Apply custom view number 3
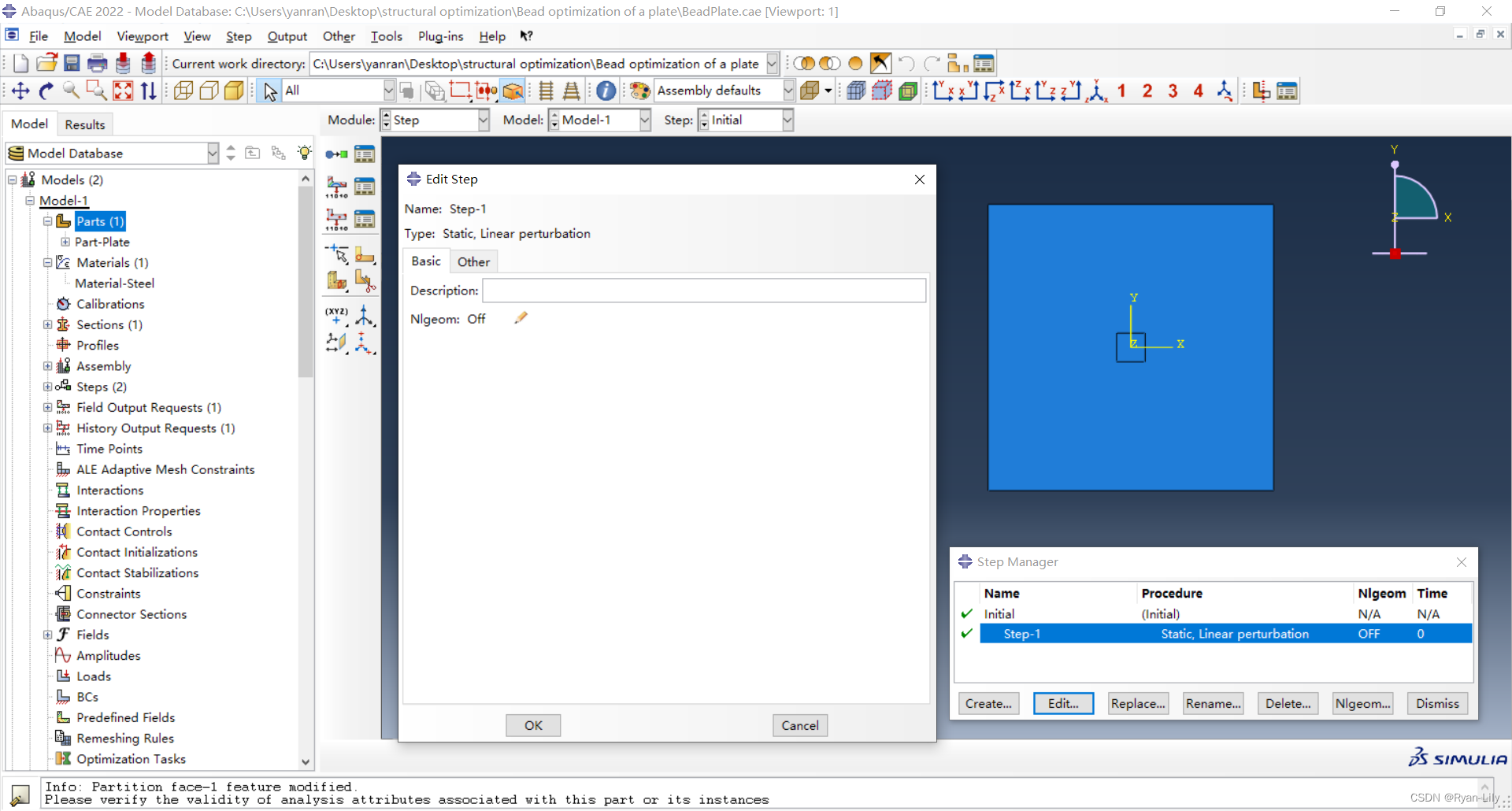Screen dimensions: 1512x811 click(1173, 91)
